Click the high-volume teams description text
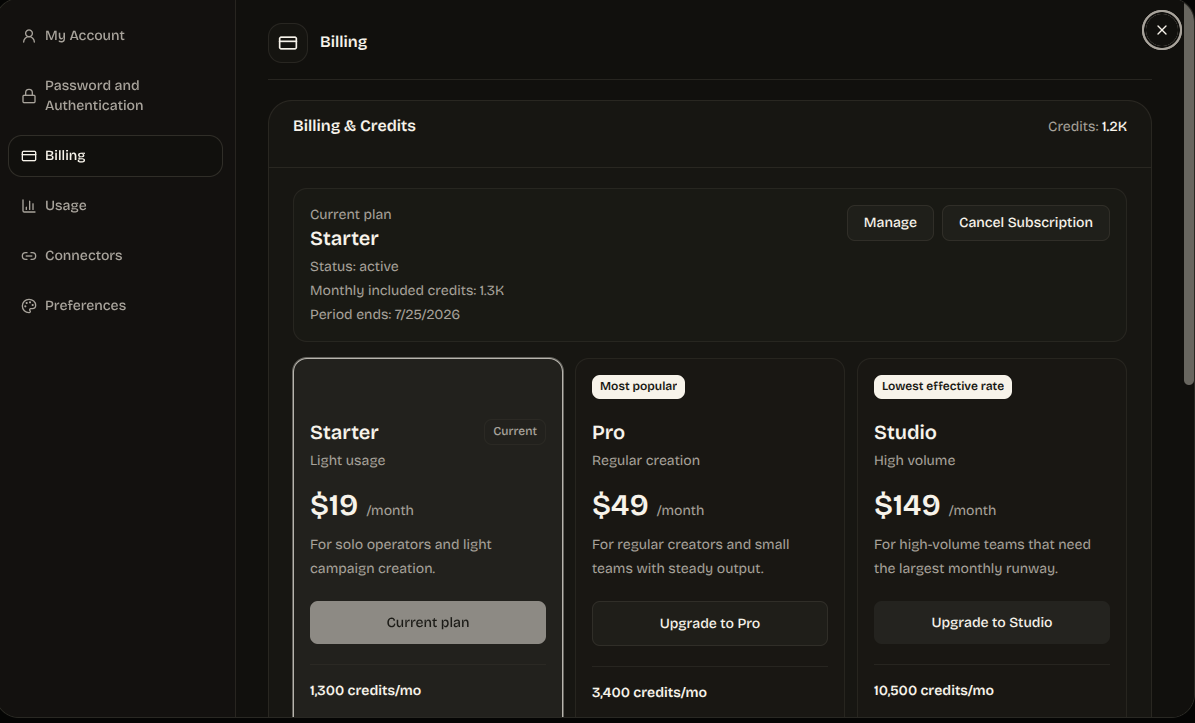This screenshot has height=723, width=1195. (x=982, y=556)
